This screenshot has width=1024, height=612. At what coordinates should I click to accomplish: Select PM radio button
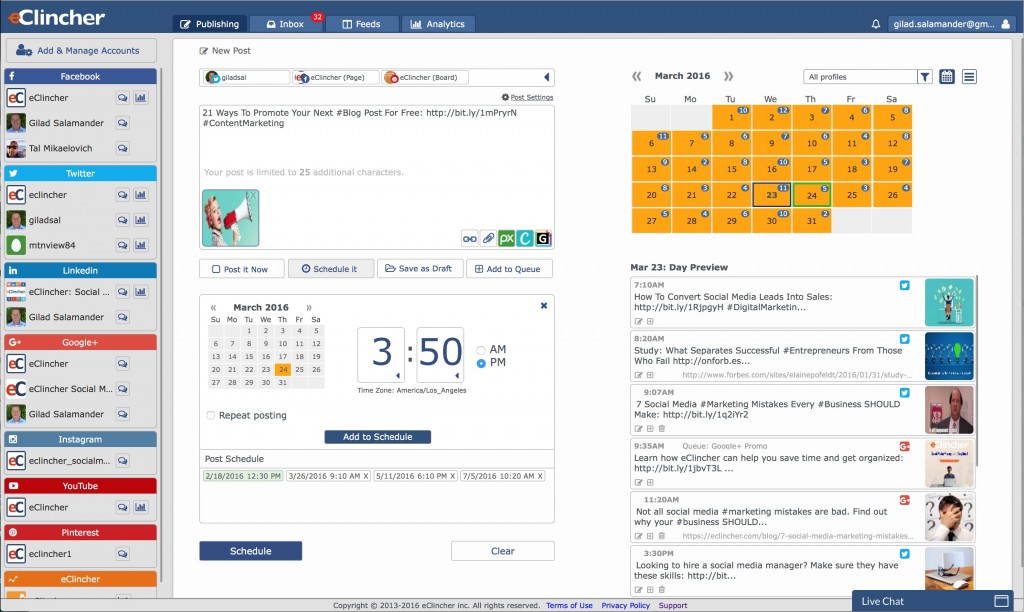point(481,363)
